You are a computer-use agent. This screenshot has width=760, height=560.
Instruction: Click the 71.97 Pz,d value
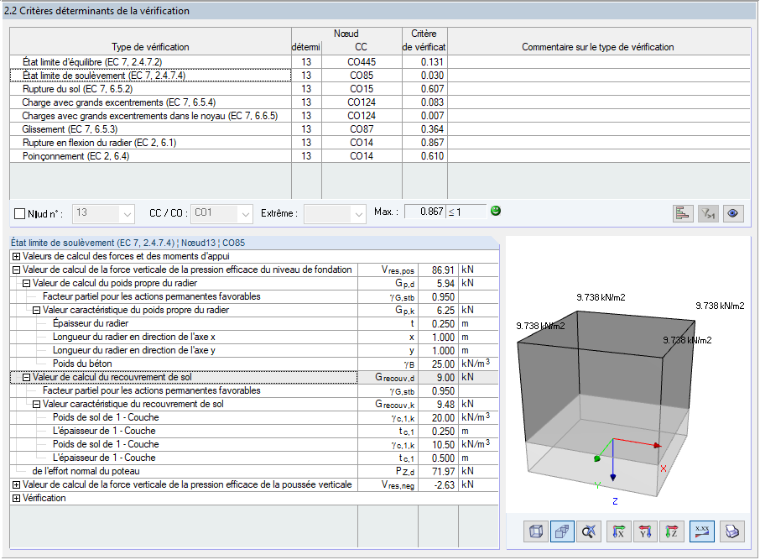click(x=438, y=471)
